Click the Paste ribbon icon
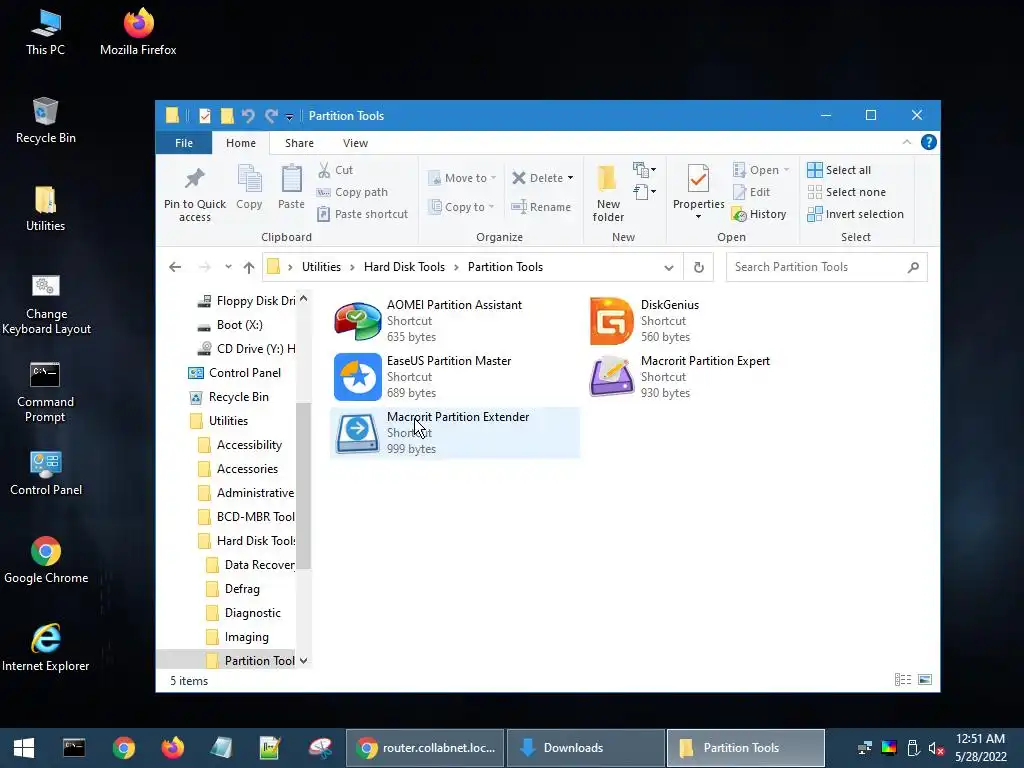 click(x=291, y=188)
